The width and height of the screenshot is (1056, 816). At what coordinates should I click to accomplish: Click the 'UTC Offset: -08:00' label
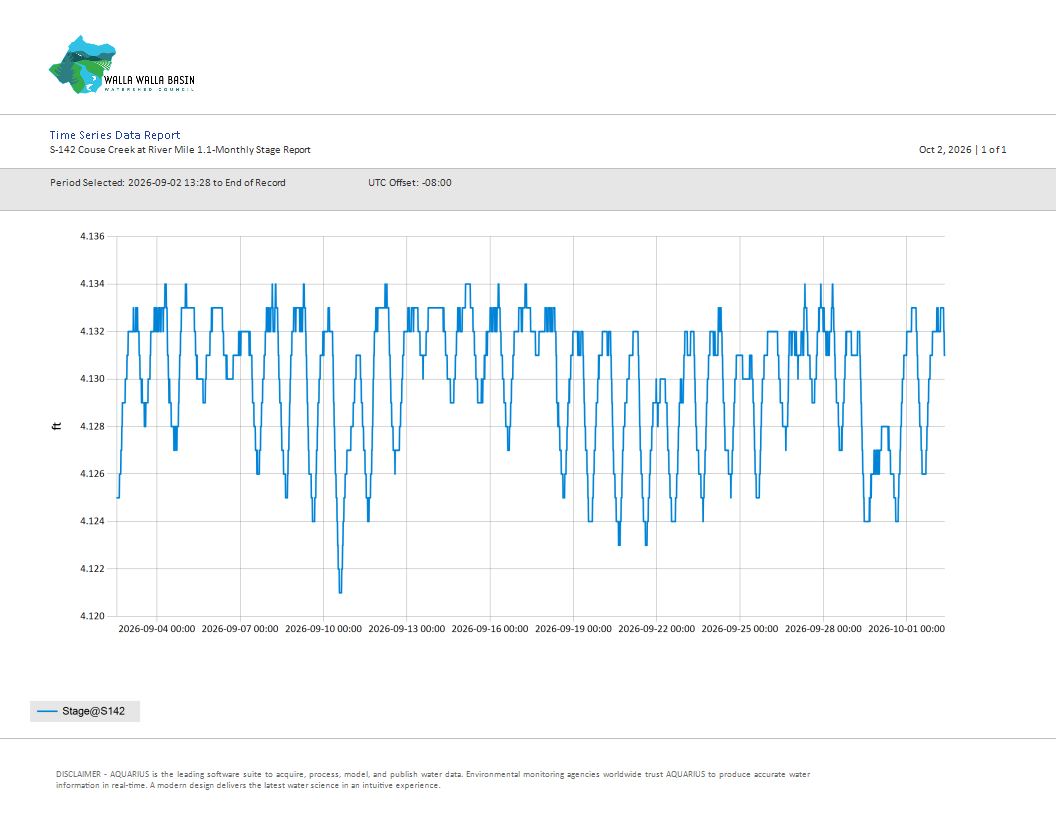[x=409, y=182]
